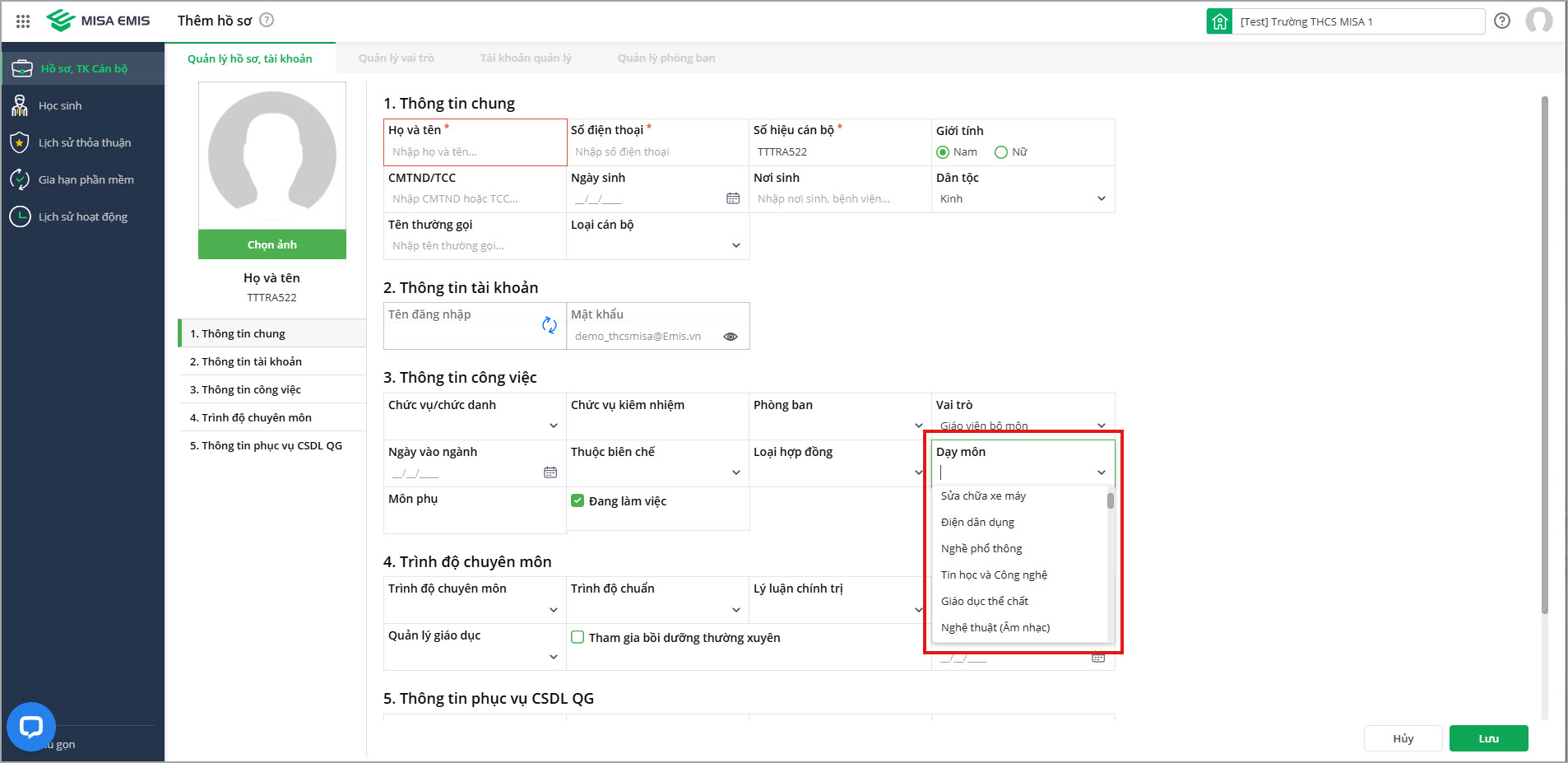Show the password with the eye icon
The width and height of the screenshot is (1568, 763).
point(731,337)
